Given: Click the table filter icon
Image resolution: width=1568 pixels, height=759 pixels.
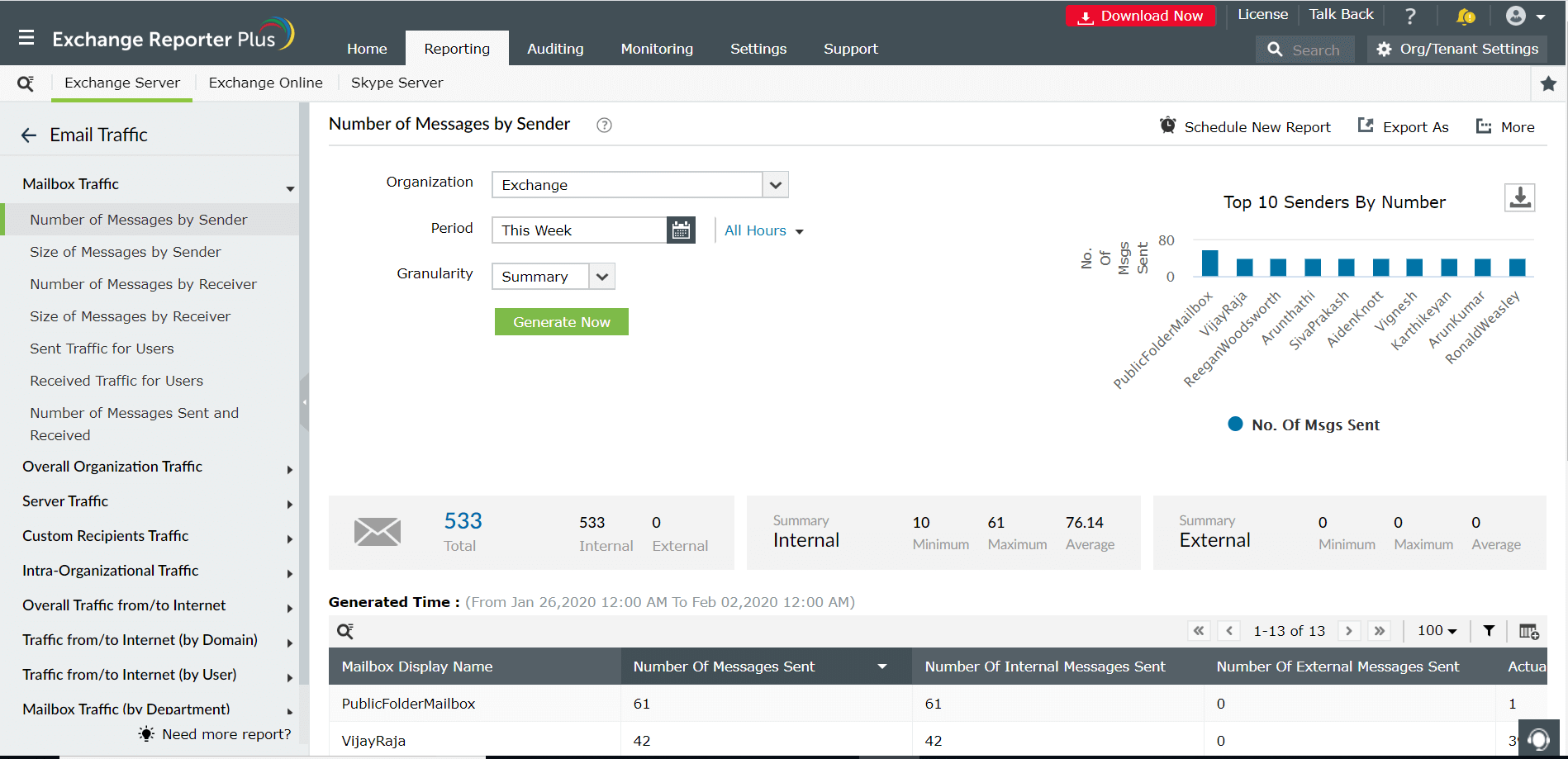Looking at the screenshot, I should point(1489,631).
